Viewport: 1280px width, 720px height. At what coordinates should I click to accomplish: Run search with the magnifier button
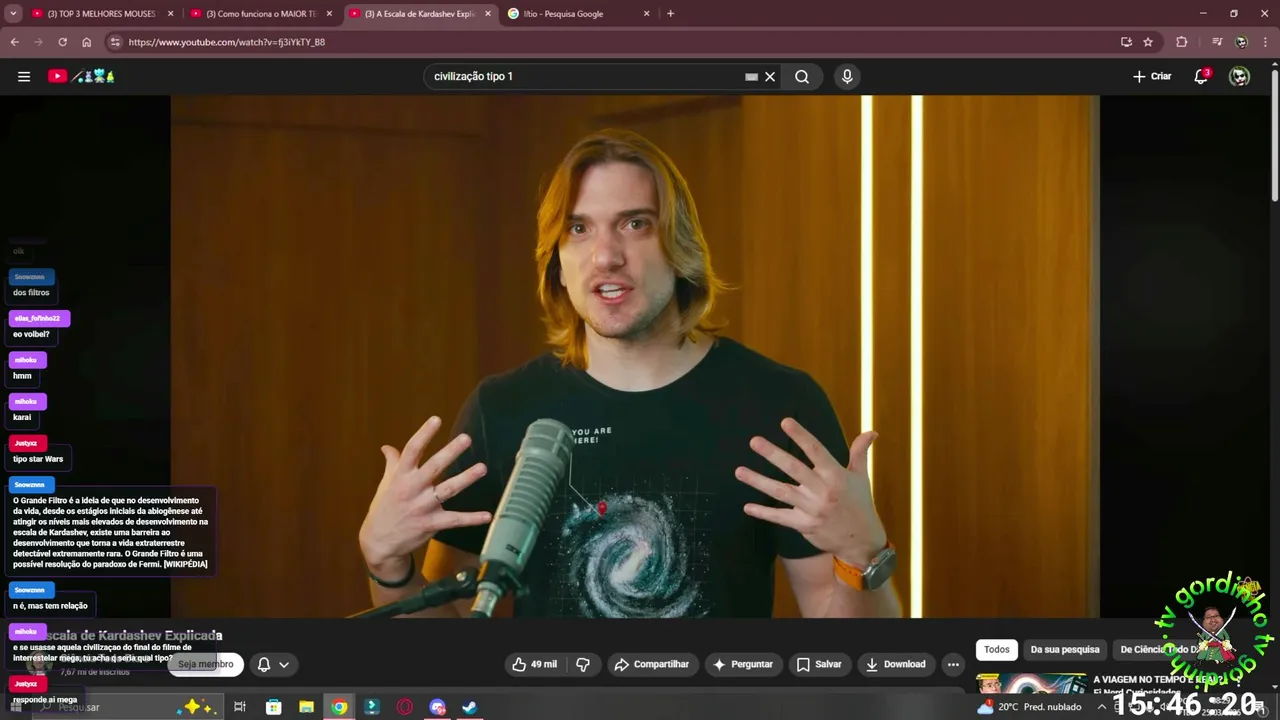[802, 76]
